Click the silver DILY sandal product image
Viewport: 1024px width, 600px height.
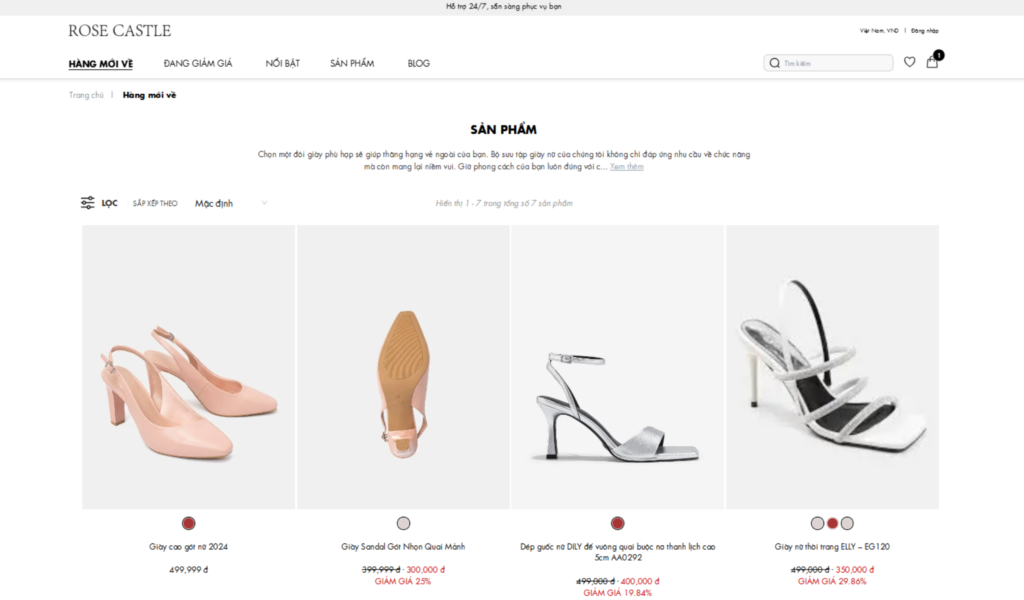click(x=618, y=367)
